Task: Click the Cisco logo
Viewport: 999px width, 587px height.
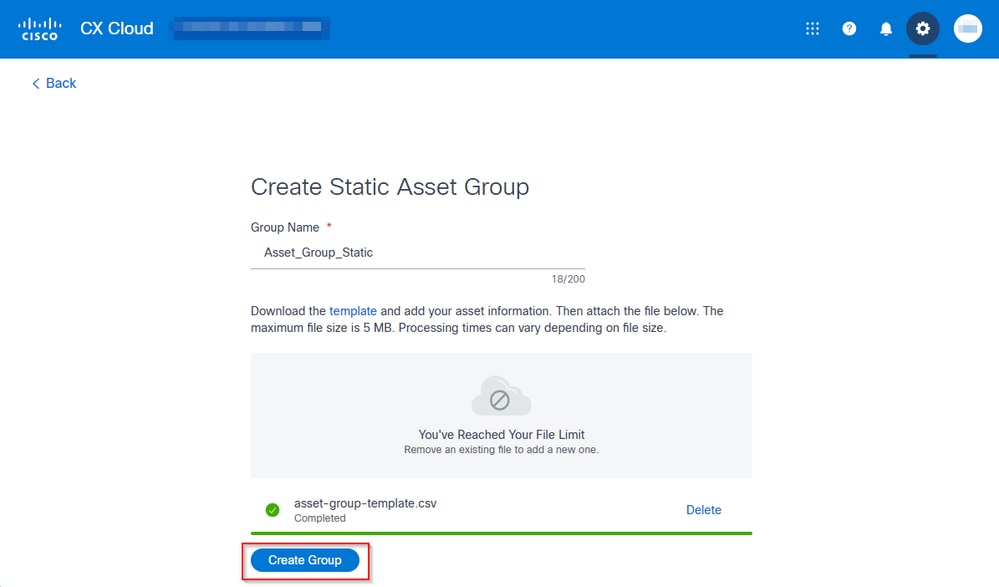Action: click(x=40, y=29)
